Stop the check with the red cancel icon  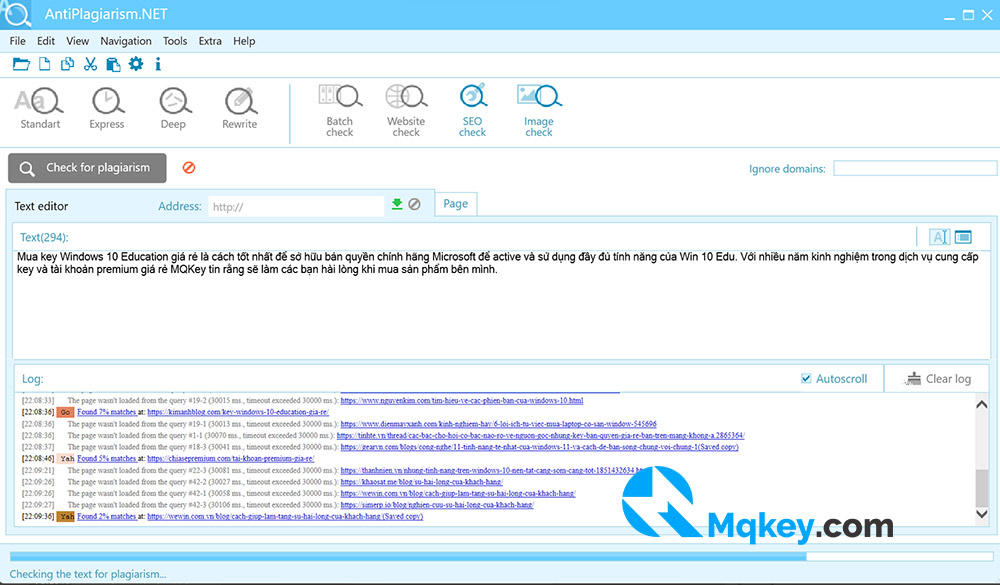point(189,167)
